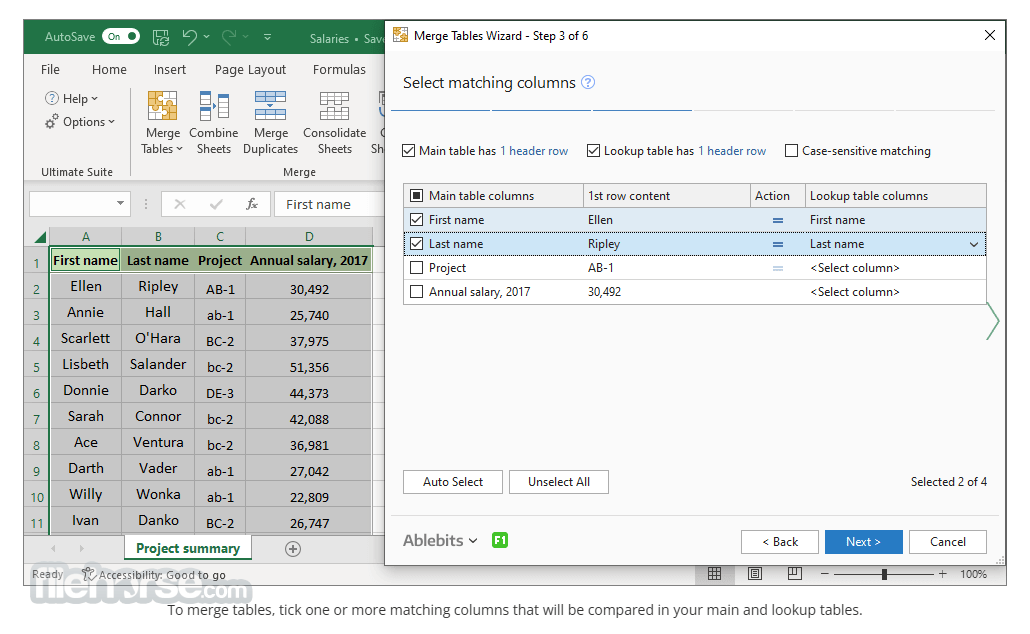
Task: Click the formula bar cancel X icon
Action: pyautogui.click(x=179, y=204)
